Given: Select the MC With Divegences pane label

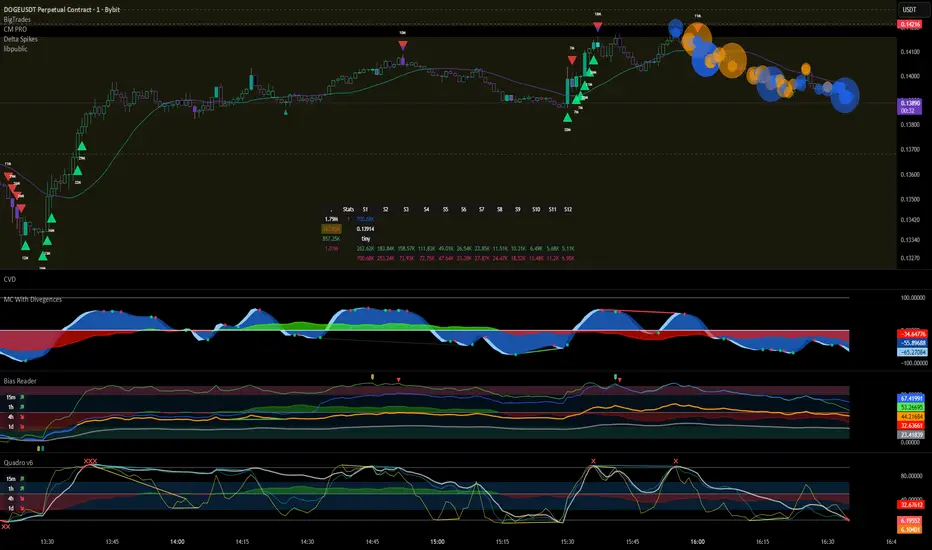Looking at the screenshot, I should 33,300.
